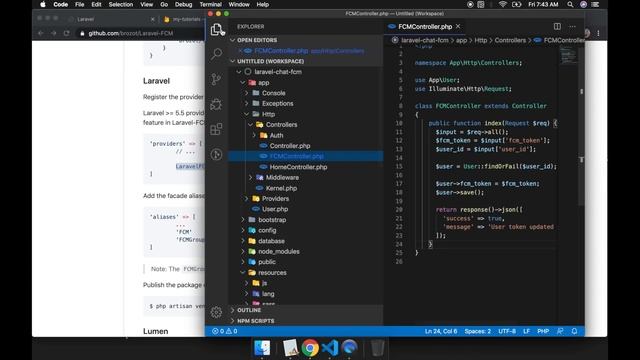Collapse the Open Editors section
The image size is (640, 360).
click(x=233, y=40)
